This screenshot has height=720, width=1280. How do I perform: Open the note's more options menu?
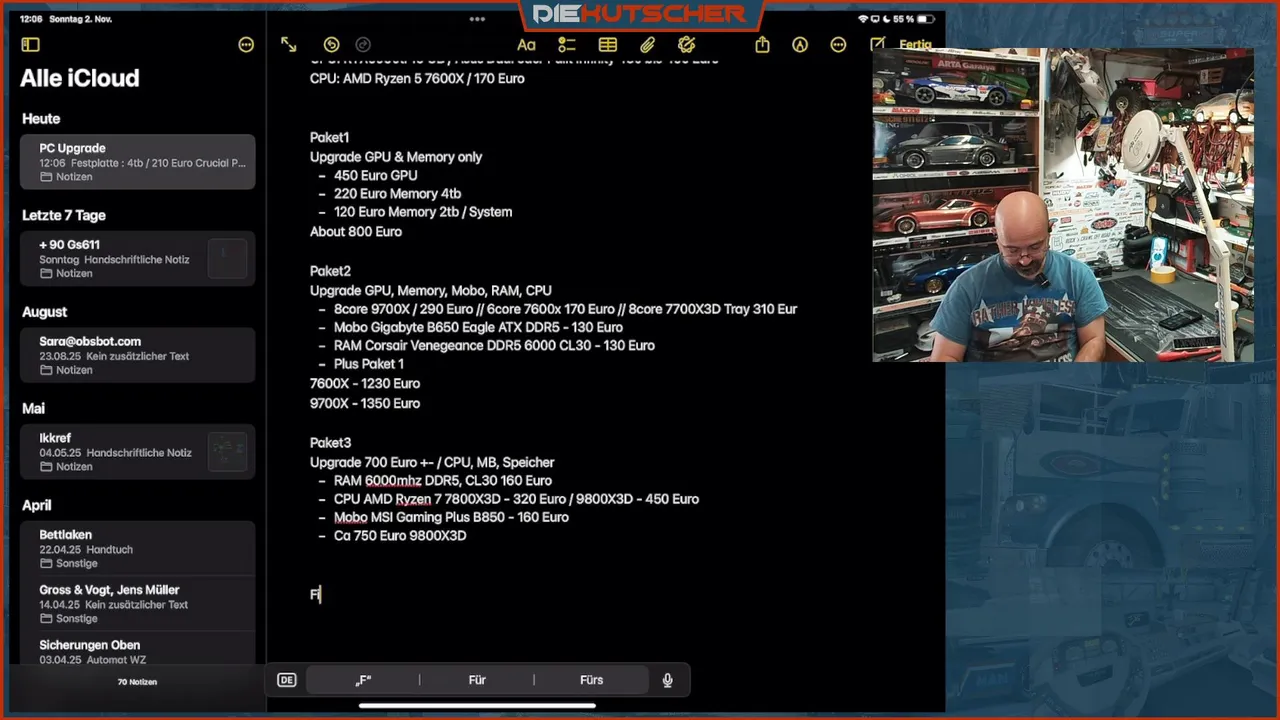coord(838,45)
